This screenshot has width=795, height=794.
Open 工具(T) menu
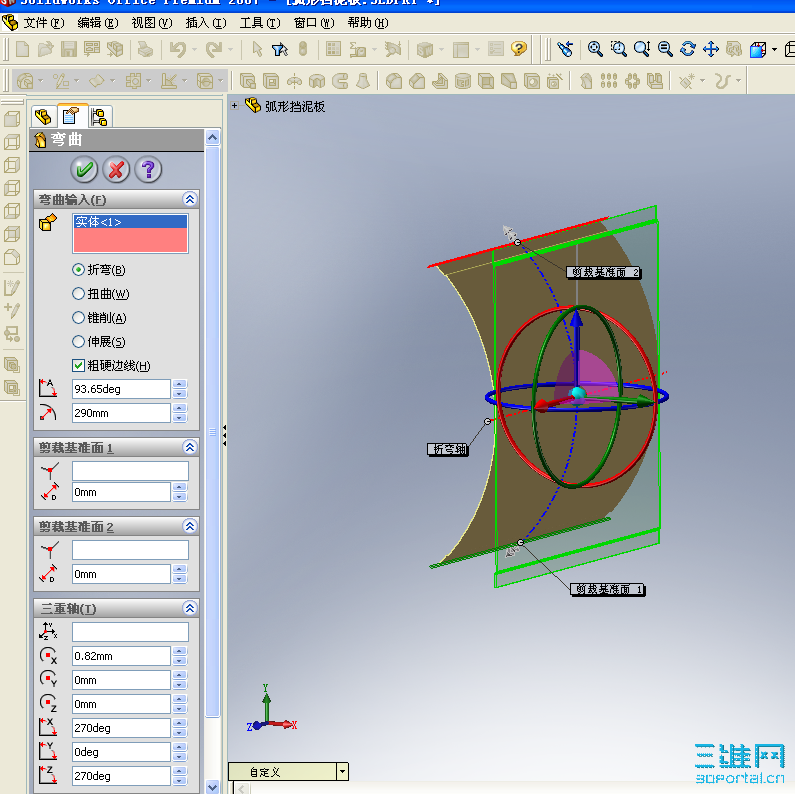[260, 23]
